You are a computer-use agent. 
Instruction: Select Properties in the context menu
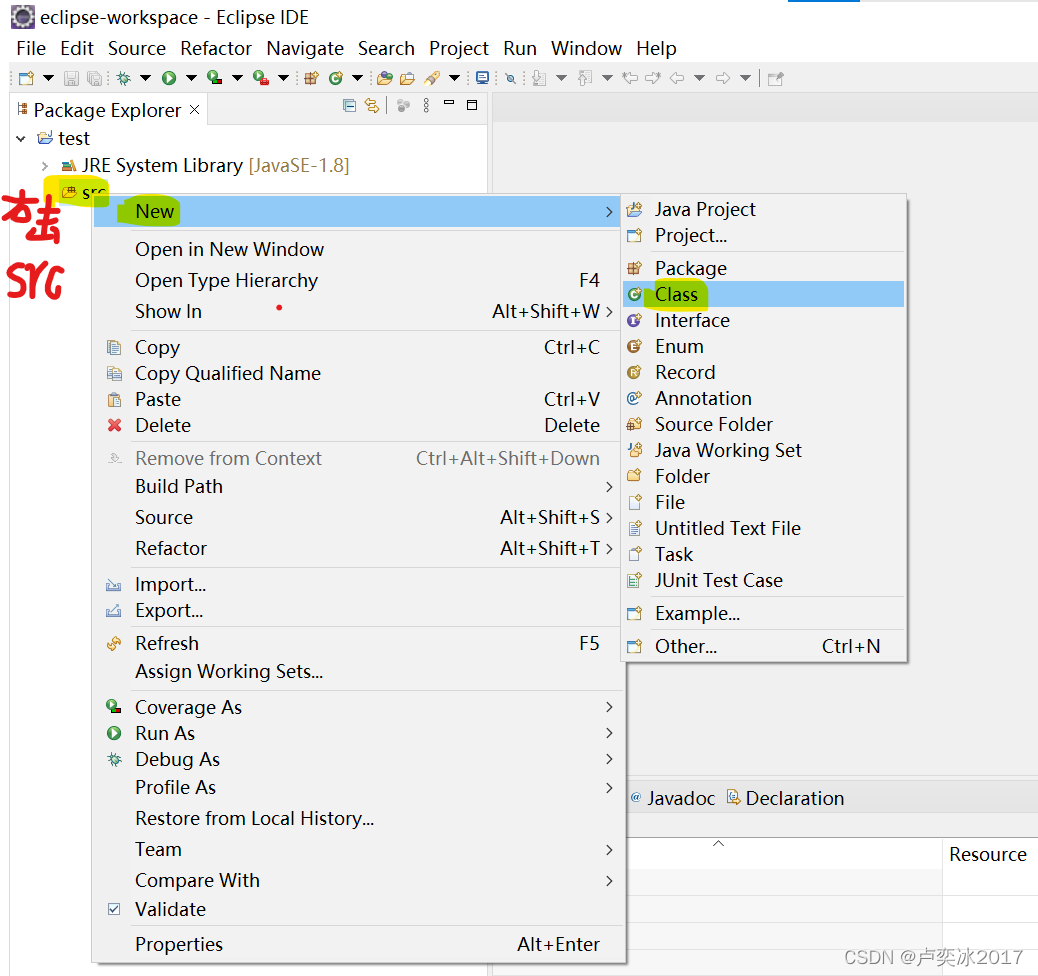tap(357, 945)
